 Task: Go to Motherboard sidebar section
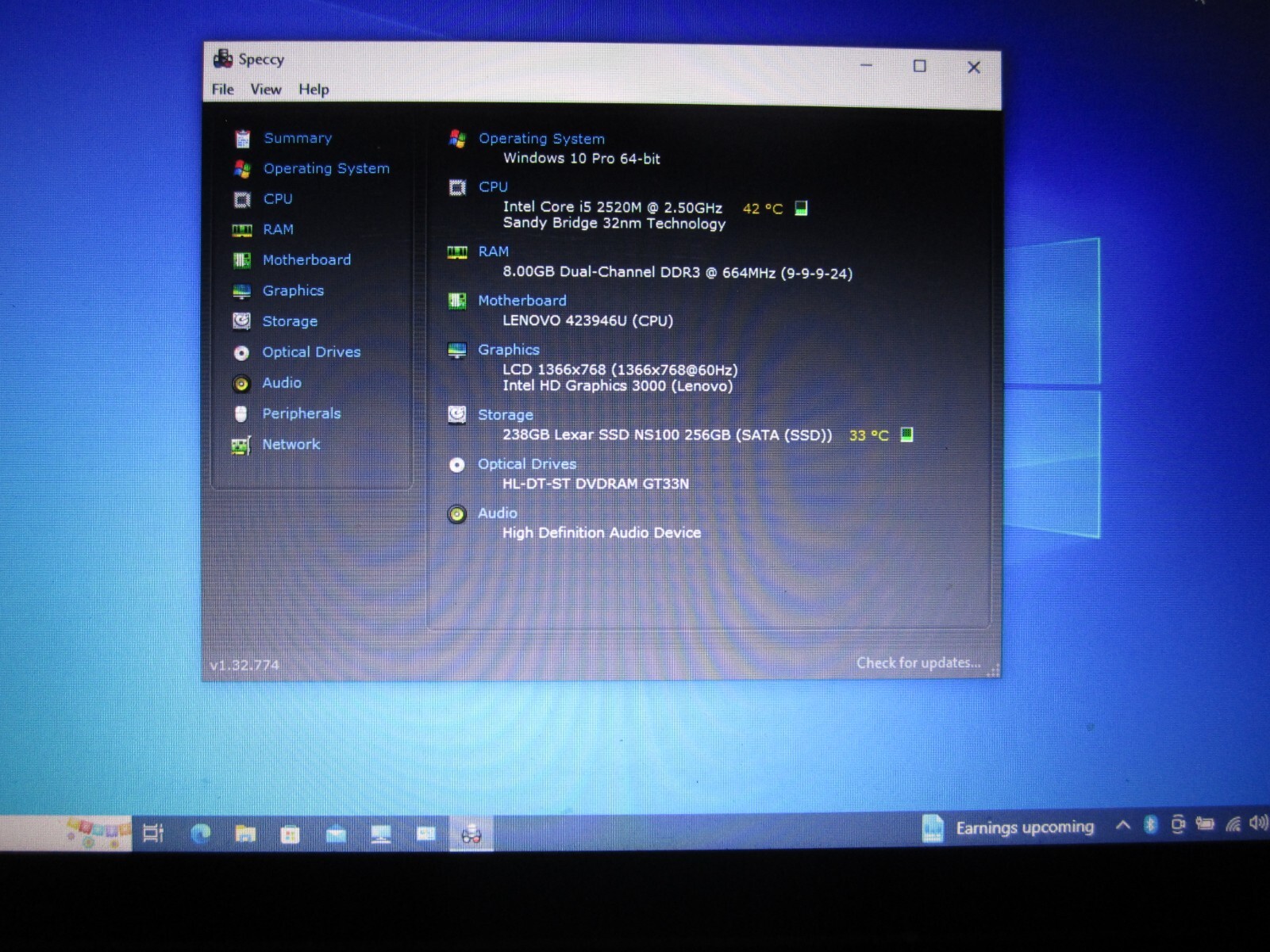pos(306,260)
